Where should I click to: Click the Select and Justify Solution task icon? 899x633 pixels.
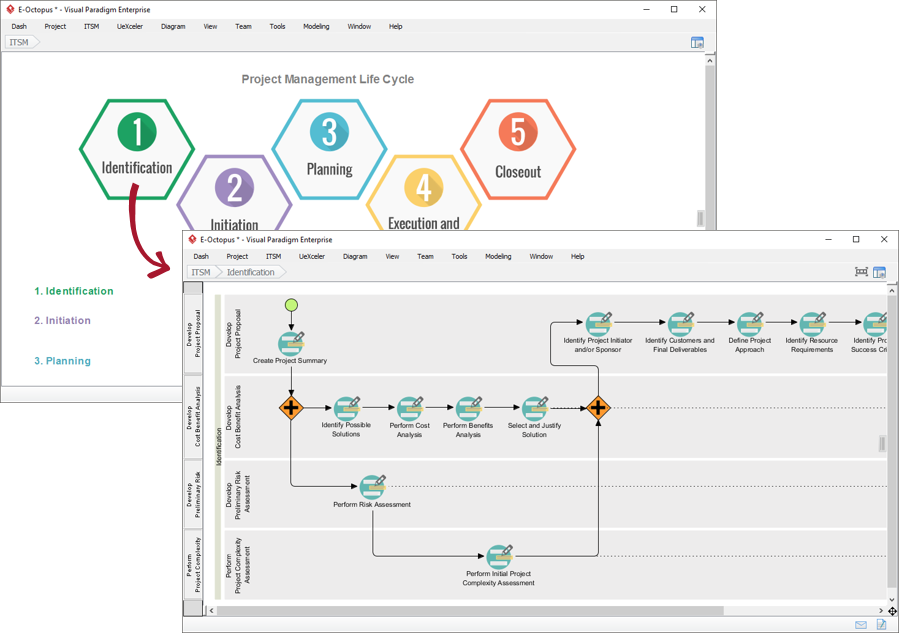(534, 408)
